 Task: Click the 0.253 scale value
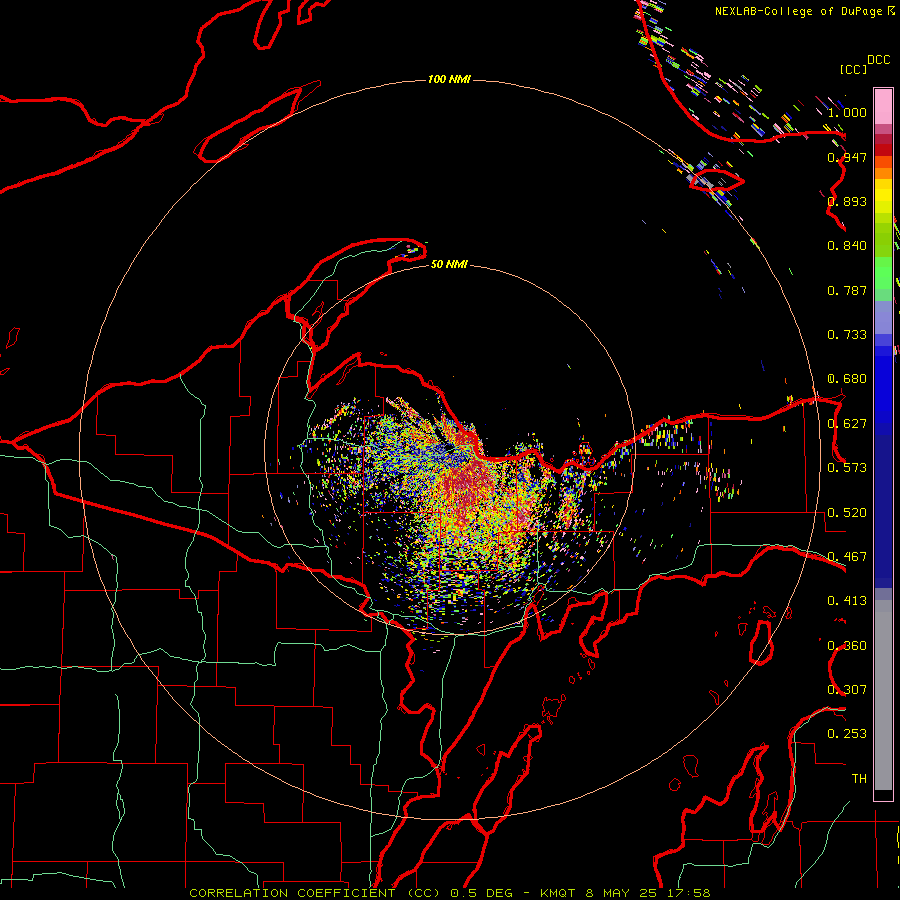847,734
